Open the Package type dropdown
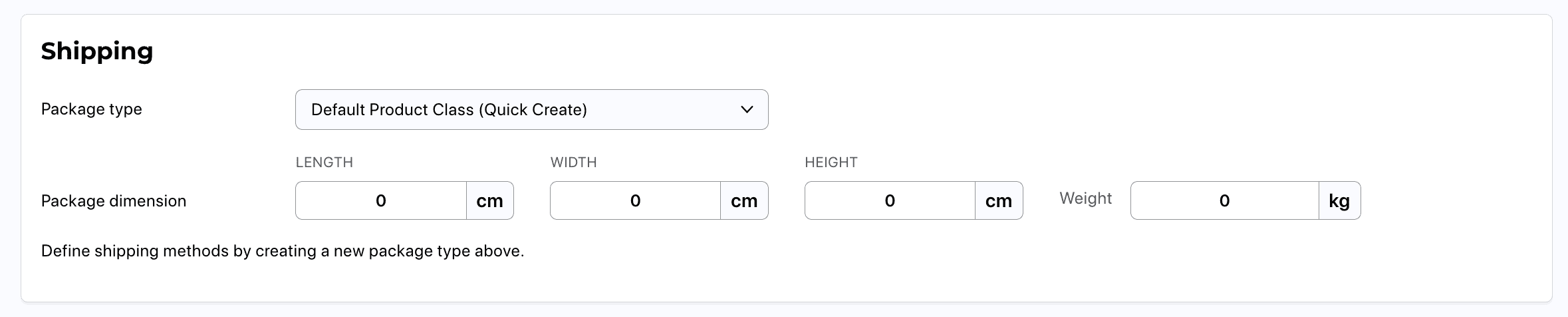 pyautogui.click(x=531, y=110)
